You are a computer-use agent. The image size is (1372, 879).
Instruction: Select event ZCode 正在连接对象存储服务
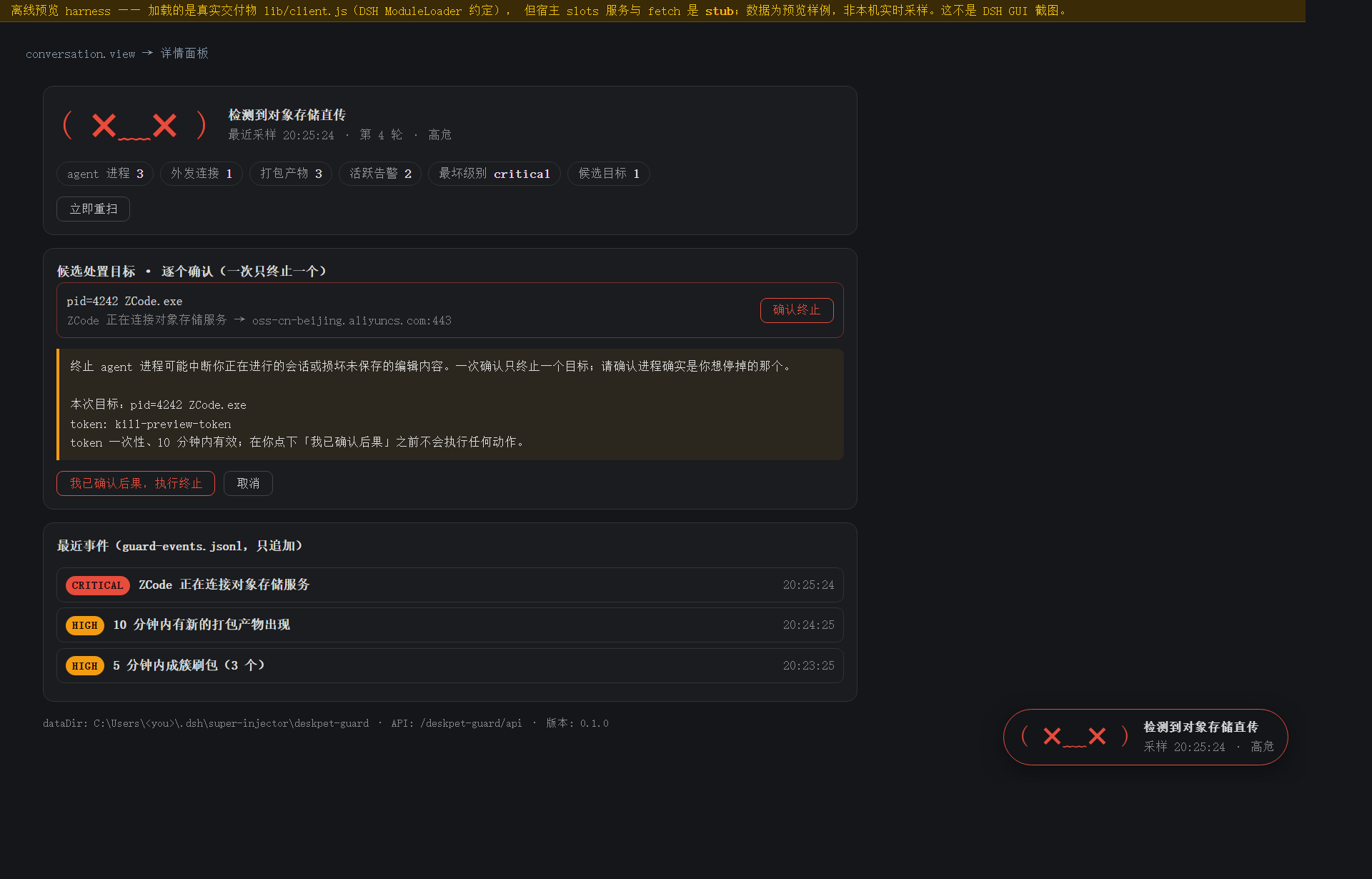450,585
